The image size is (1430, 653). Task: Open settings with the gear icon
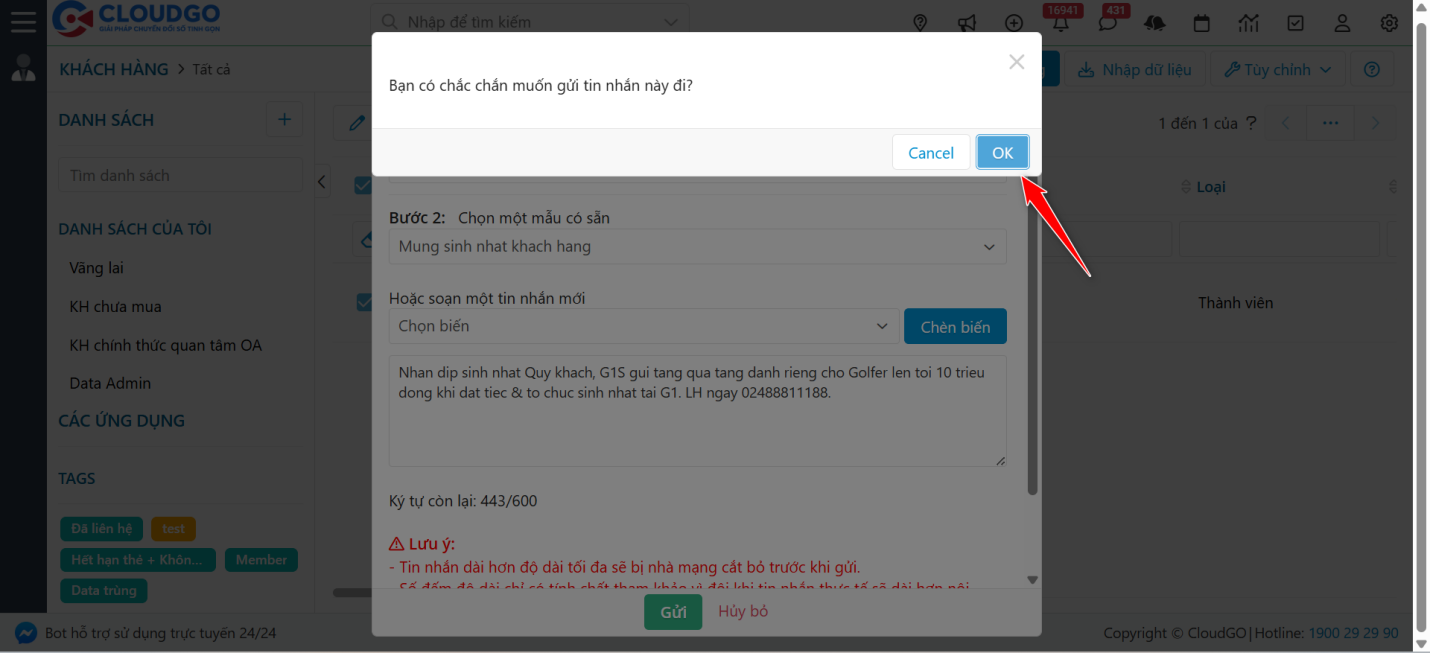[1389, 22]
